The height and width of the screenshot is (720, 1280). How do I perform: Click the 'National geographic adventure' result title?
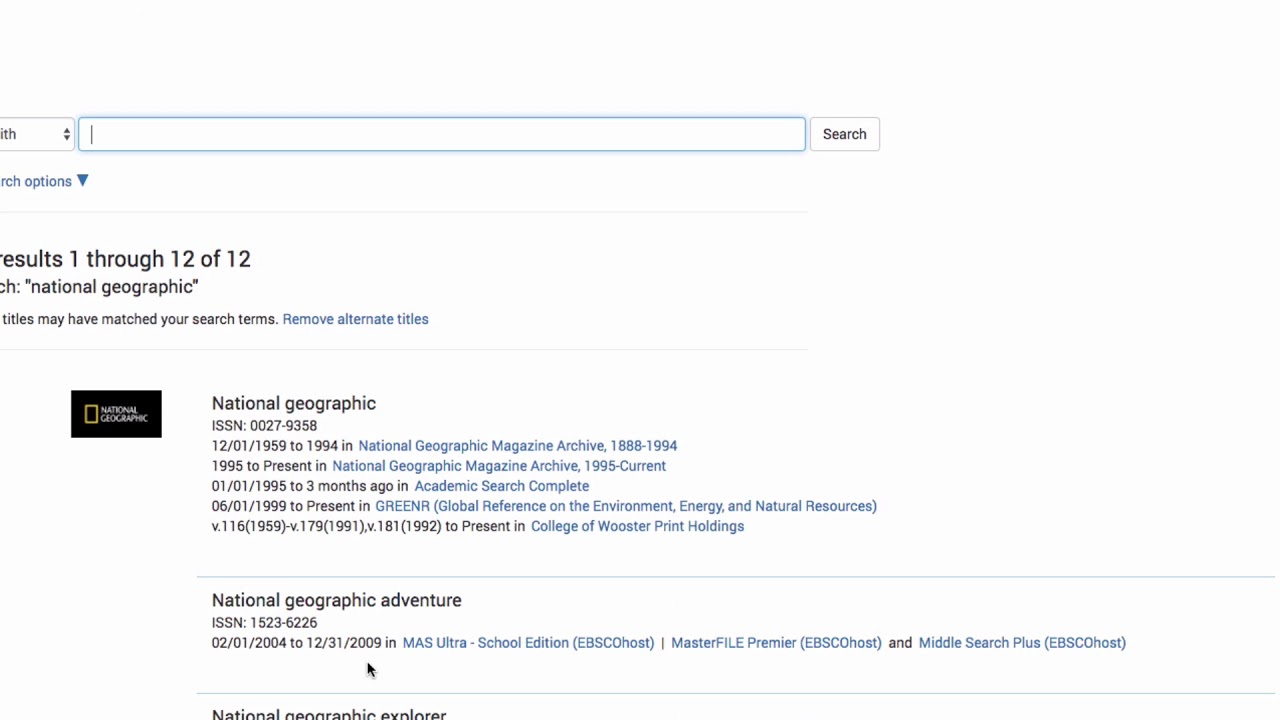click(x=336, y=600)
